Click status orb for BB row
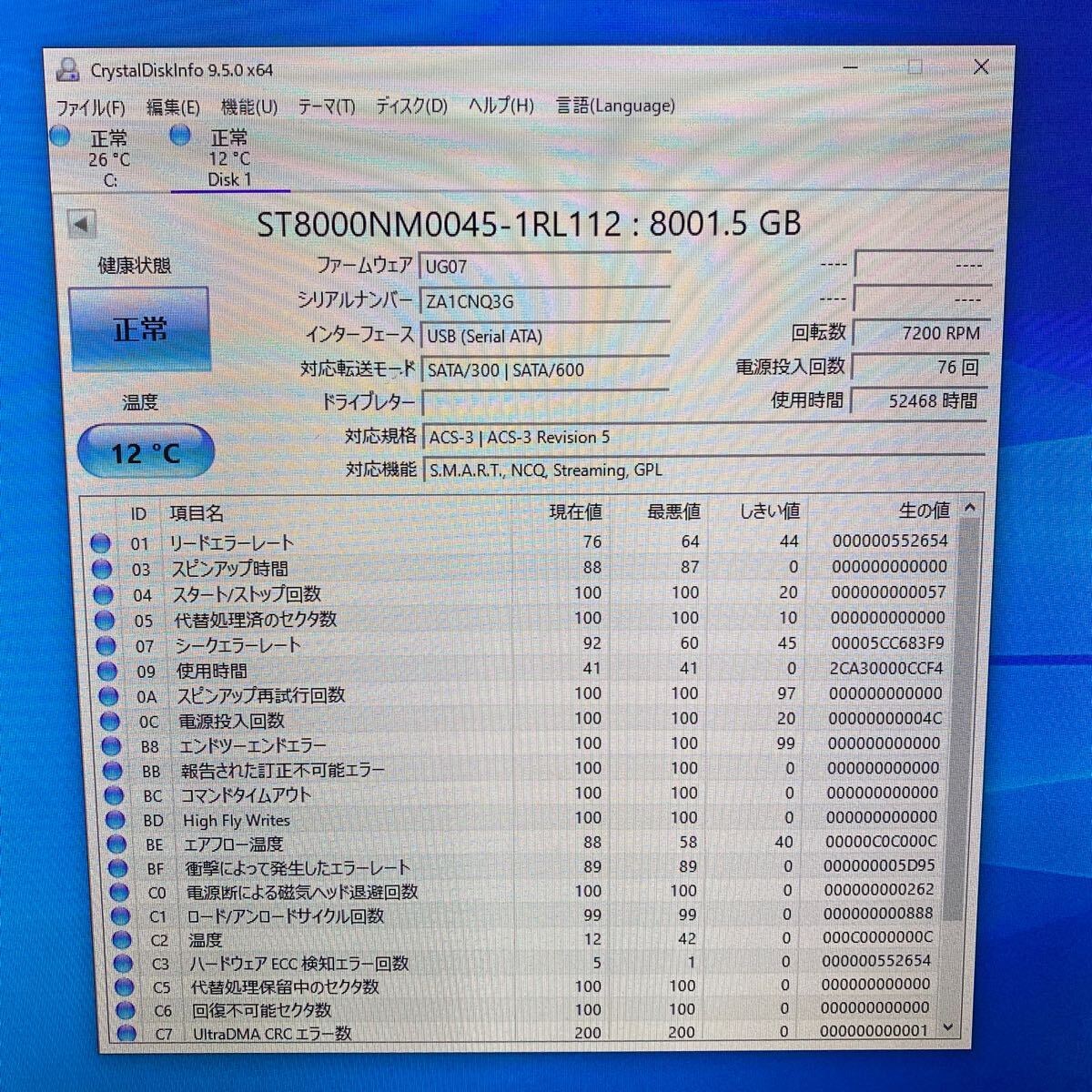This screenshot has width=1092, height=1092. pos(113,771)
